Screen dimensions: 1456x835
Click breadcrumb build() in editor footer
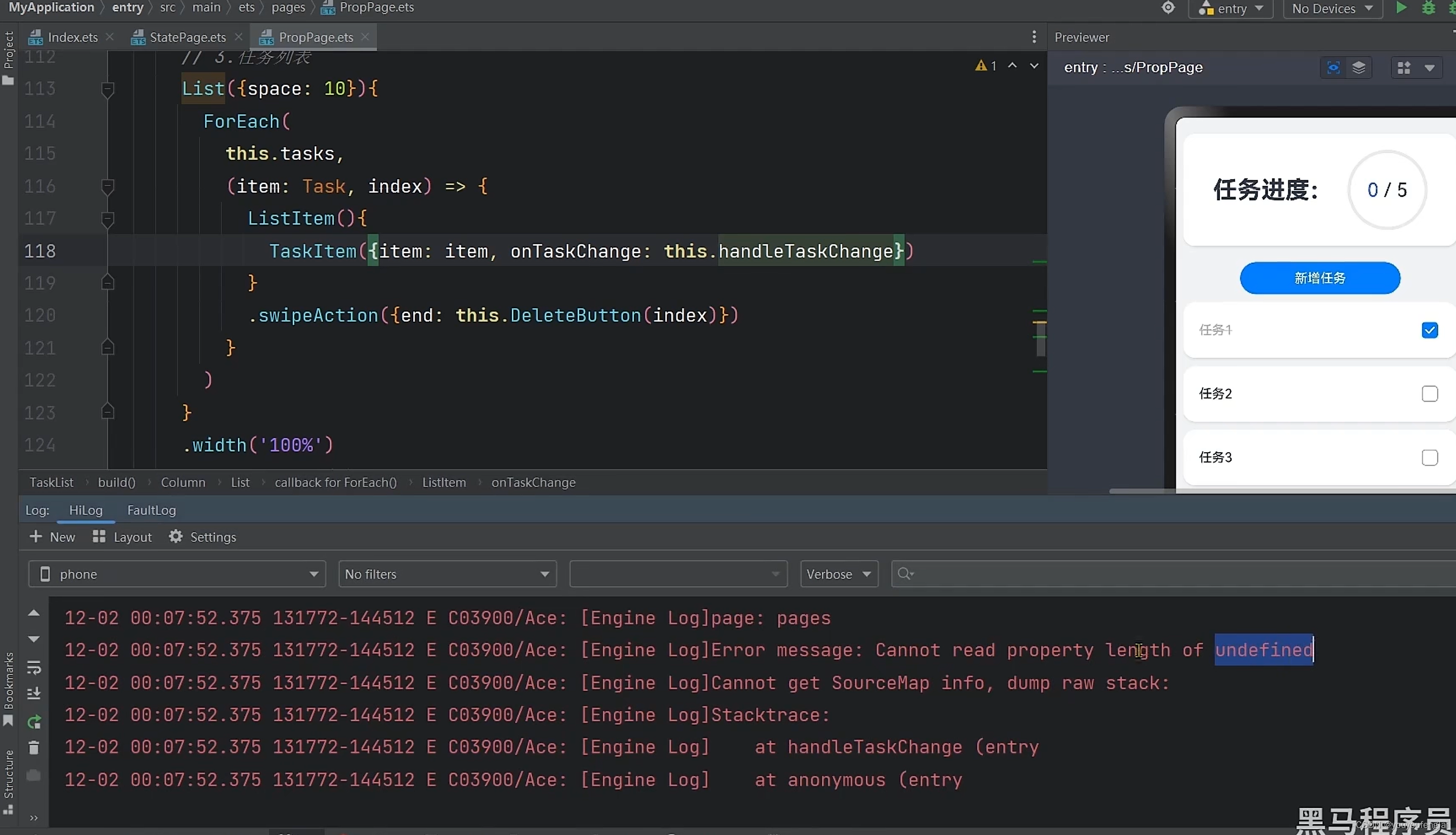click(x=117, y=482)
